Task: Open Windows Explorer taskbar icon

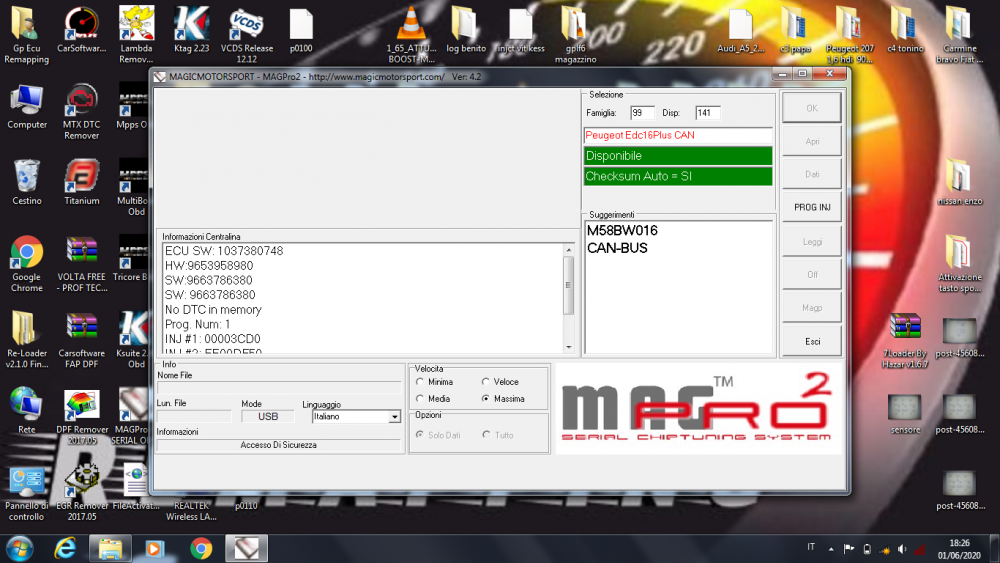Action: tap(110, 548)
